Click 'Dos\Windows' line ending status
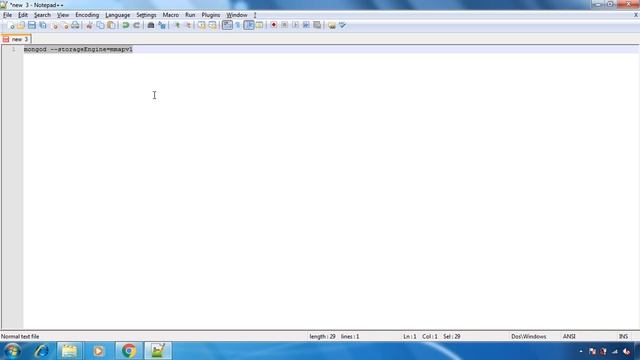 click(529, 337)
